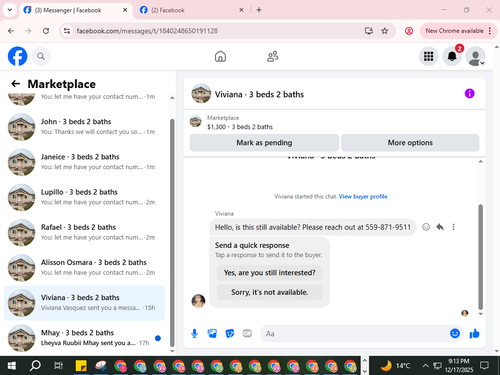Click the message input field Aa

(355, 334)
